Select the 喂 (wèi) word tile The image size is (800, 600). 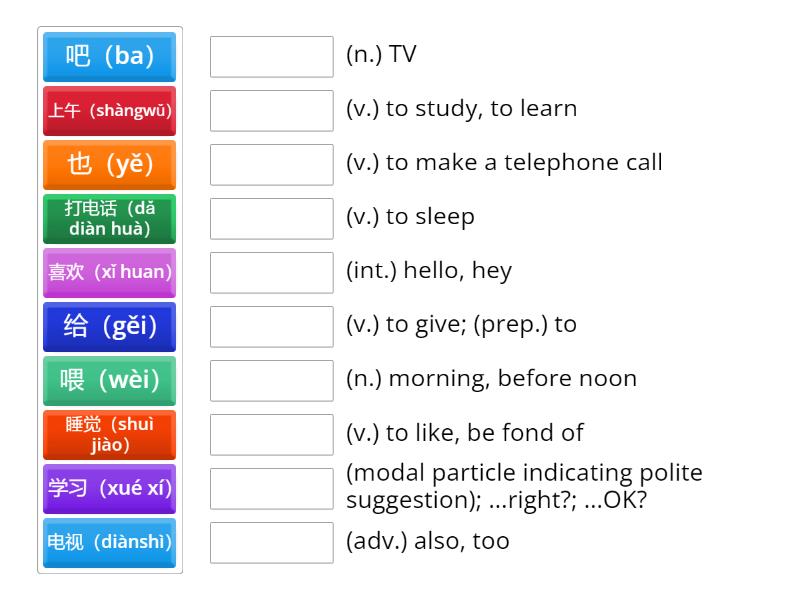click(x=109, y=380)
